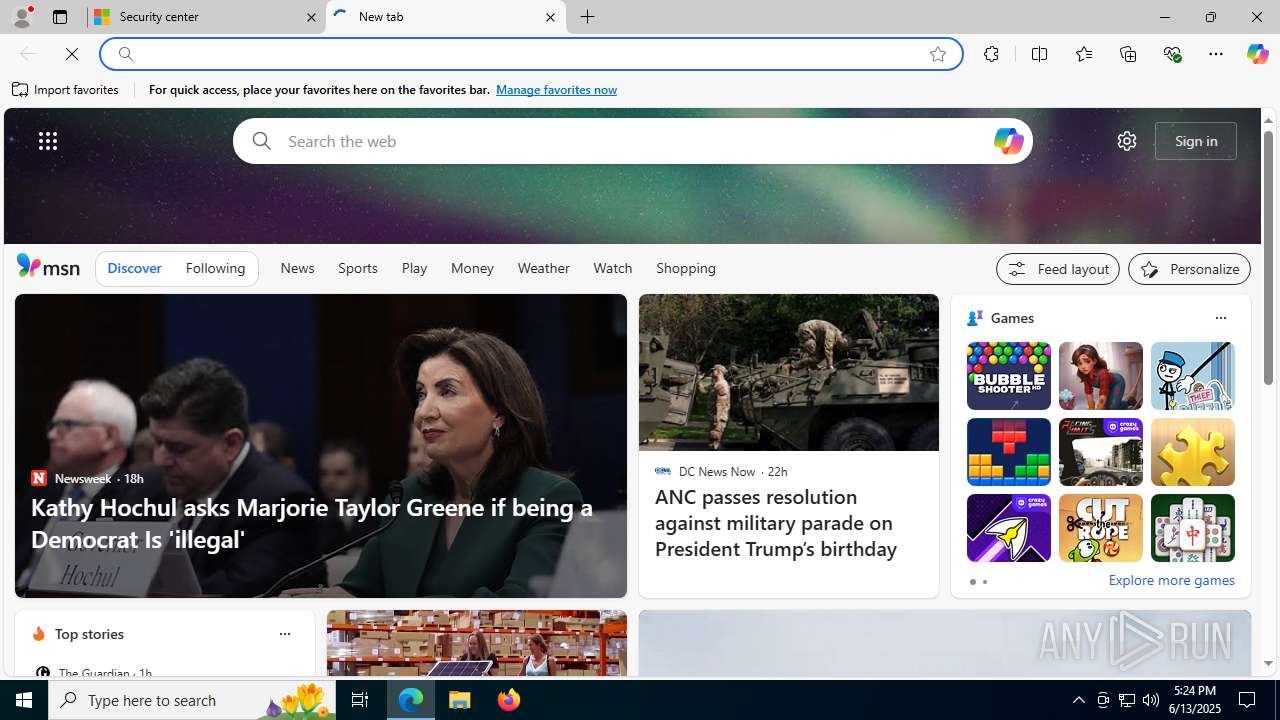Open the Collections icon
Image resolution: width=1280 pixels, height=720 pixels.
tap(1128, 54)
